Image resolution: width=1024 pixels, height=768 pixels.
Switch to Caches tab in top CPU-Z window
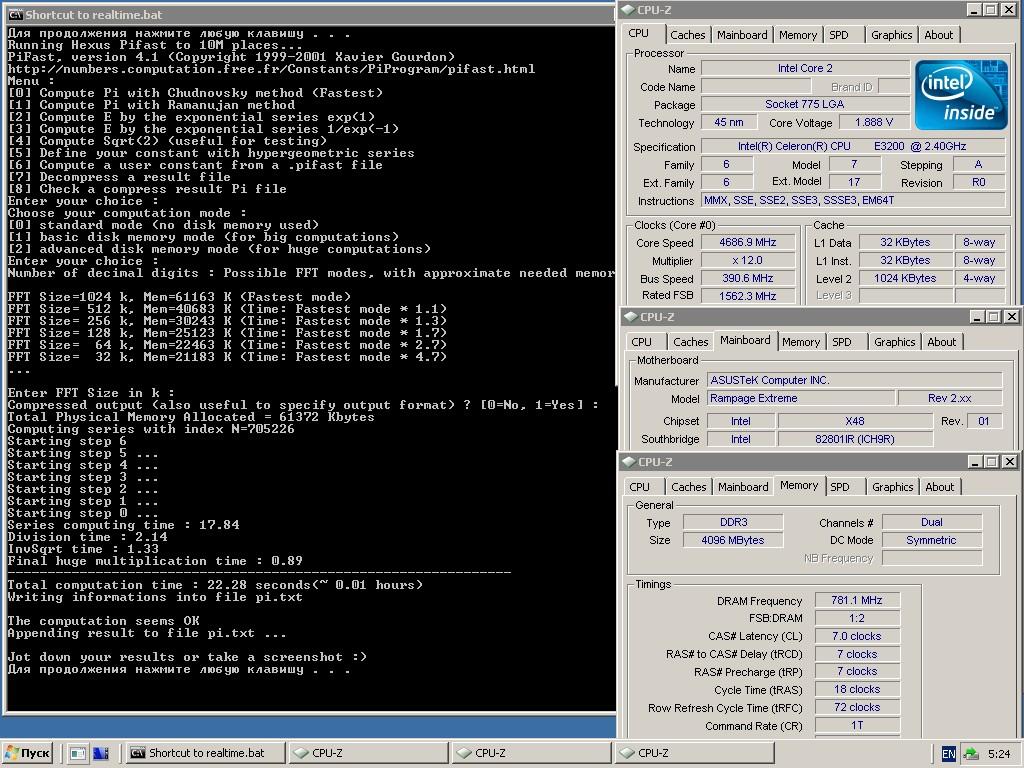(x=688, y=35)
